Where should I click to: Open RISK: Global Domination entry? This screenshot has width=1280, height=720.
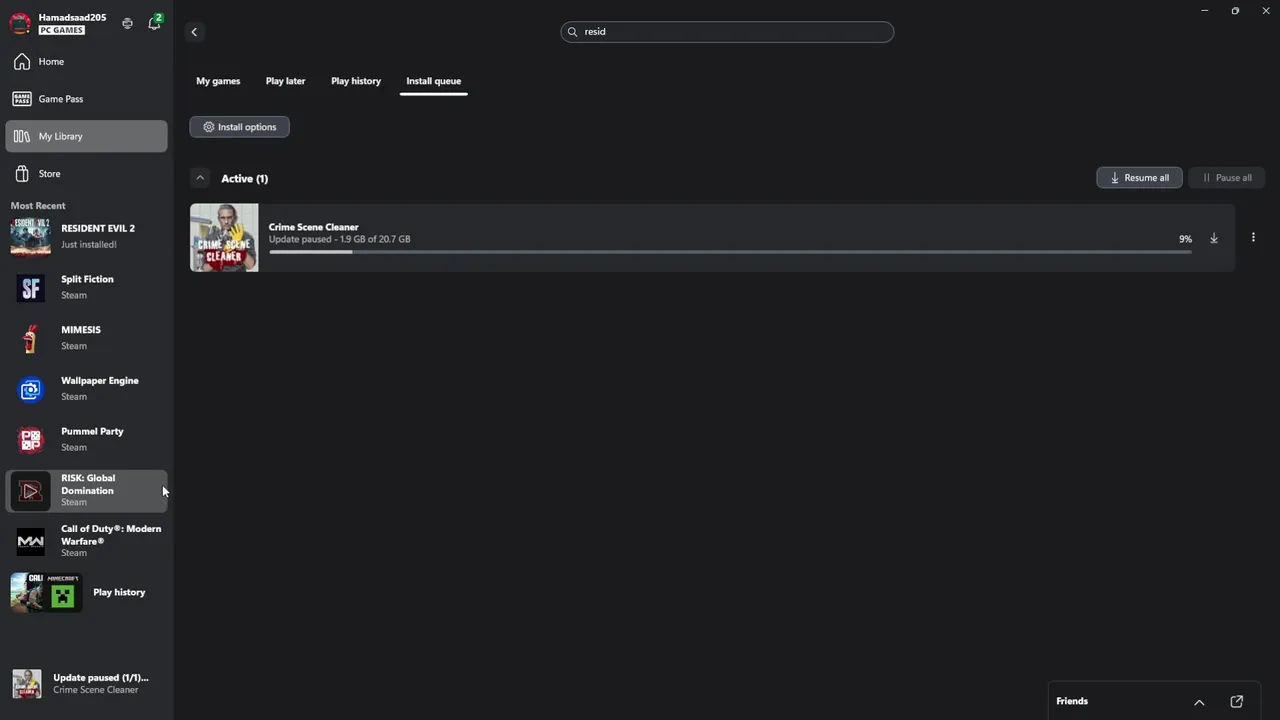[86, 490]
